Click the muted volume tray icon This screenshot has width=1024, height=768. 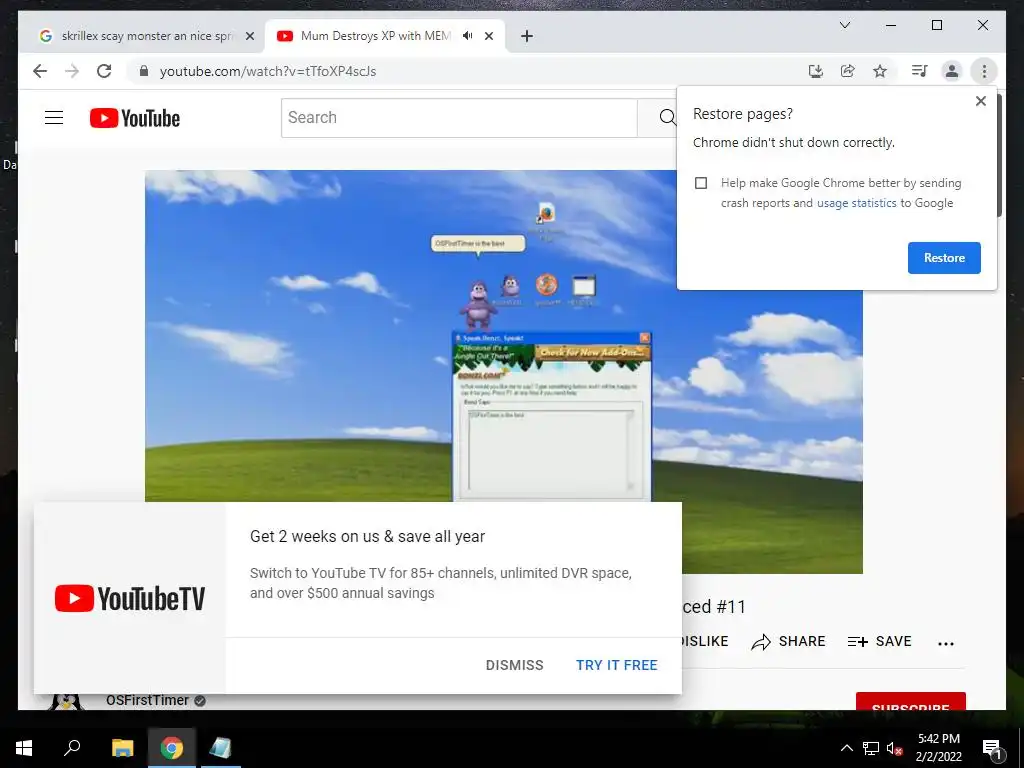[x=894, y=748]
